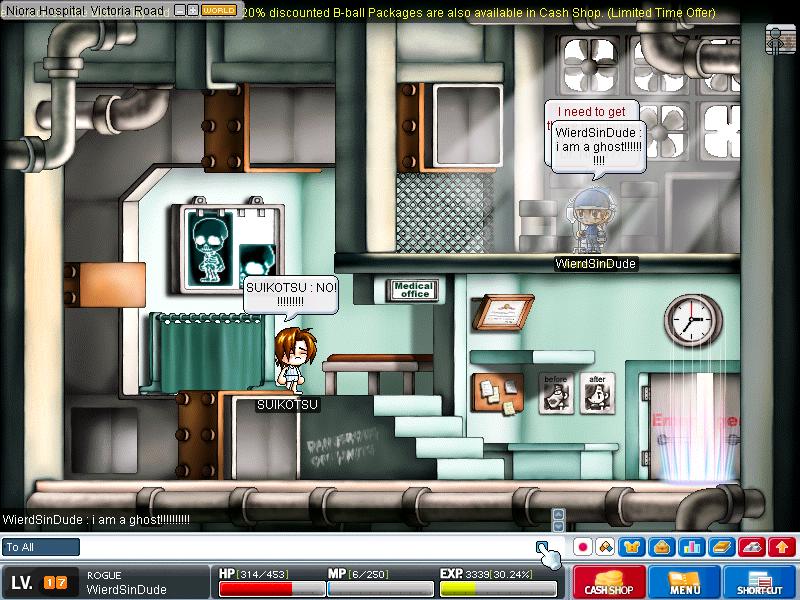The height and width of the screenshot is (600, 800).
Task: Click the WierdSinDude name tag under ghost
Action: point(595,264)
